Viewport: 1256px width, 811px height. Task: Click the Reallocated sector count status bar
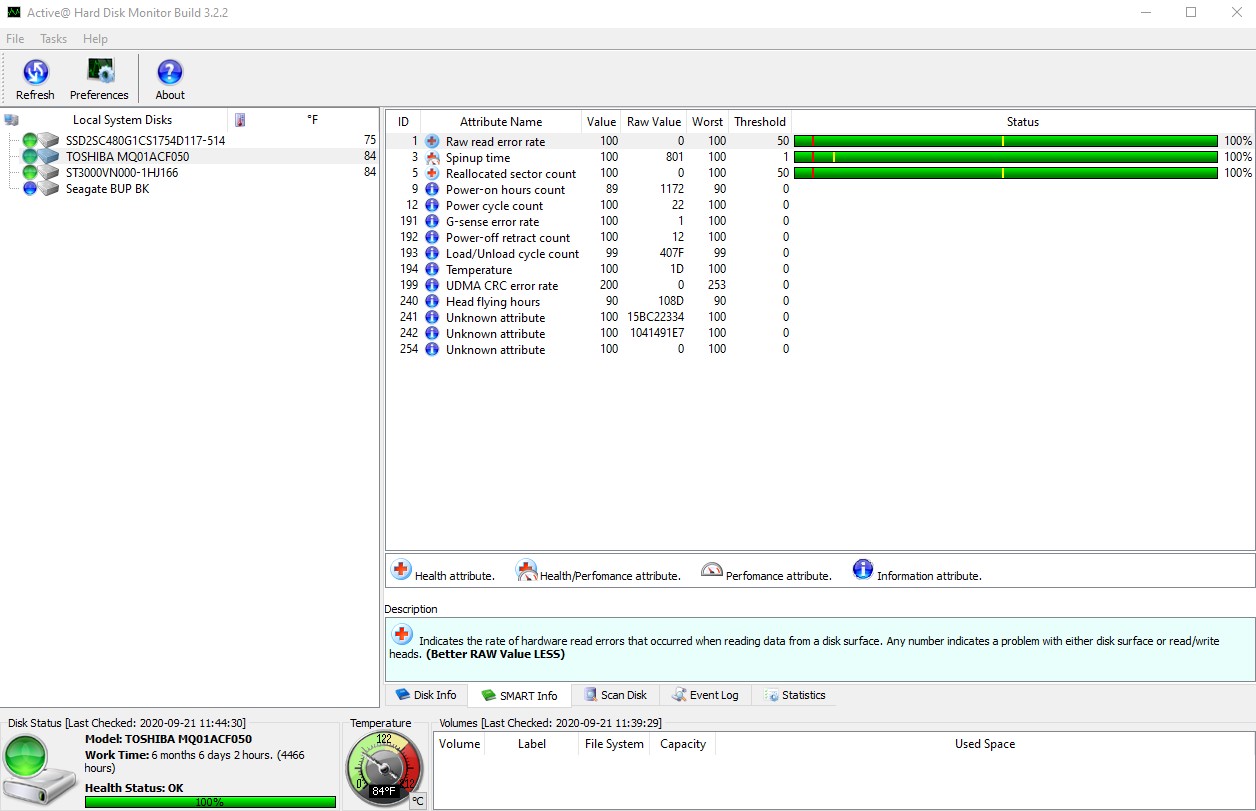[x=1005, y=173]
